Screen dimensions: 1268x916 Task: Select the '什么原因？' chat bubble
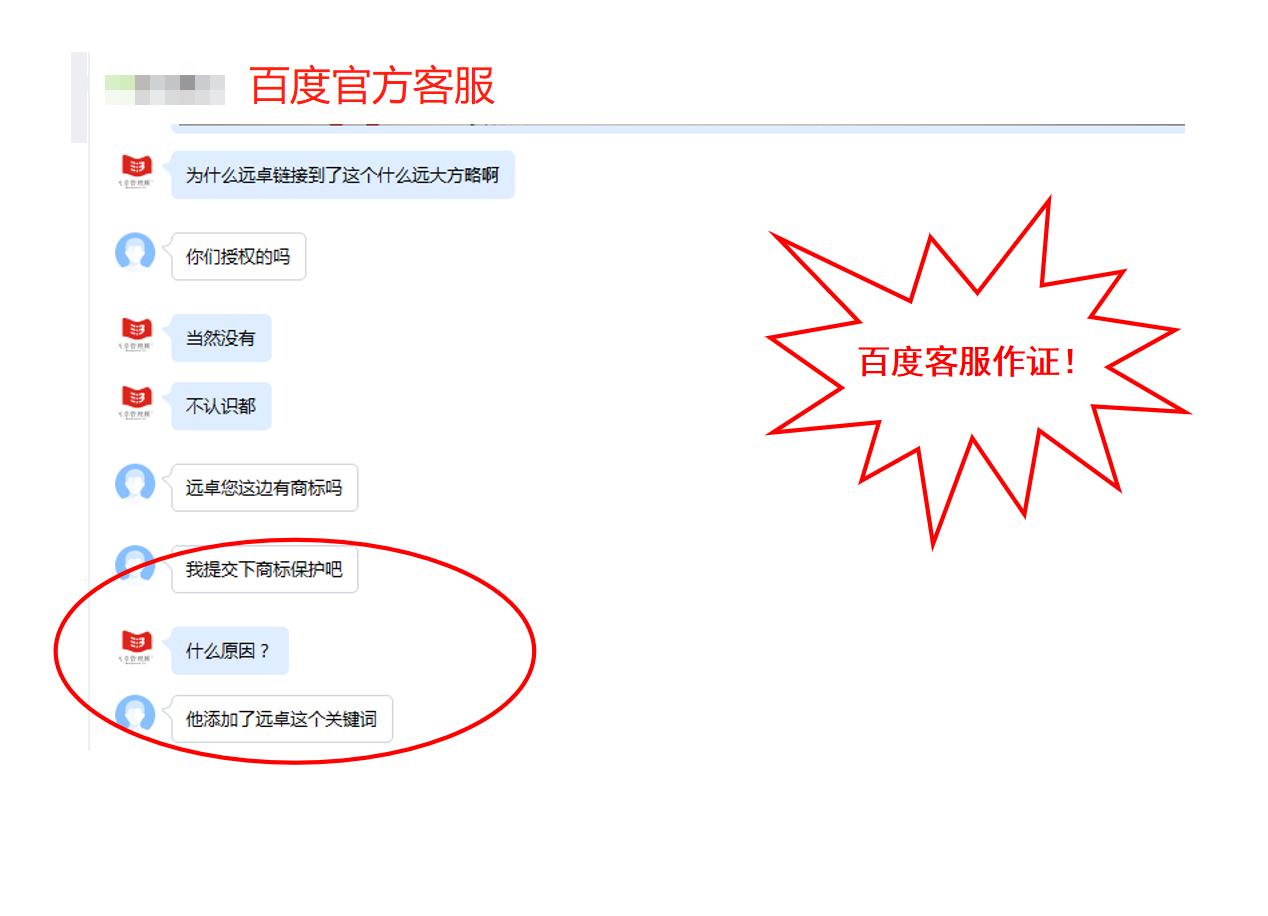[229, 651]
